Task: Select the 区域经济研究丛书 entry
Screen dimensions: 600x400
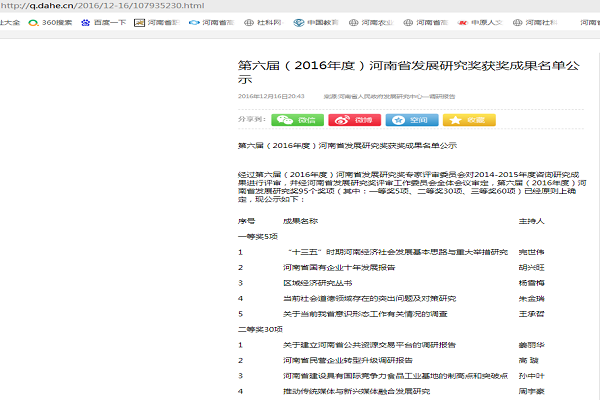Action: 317,282
